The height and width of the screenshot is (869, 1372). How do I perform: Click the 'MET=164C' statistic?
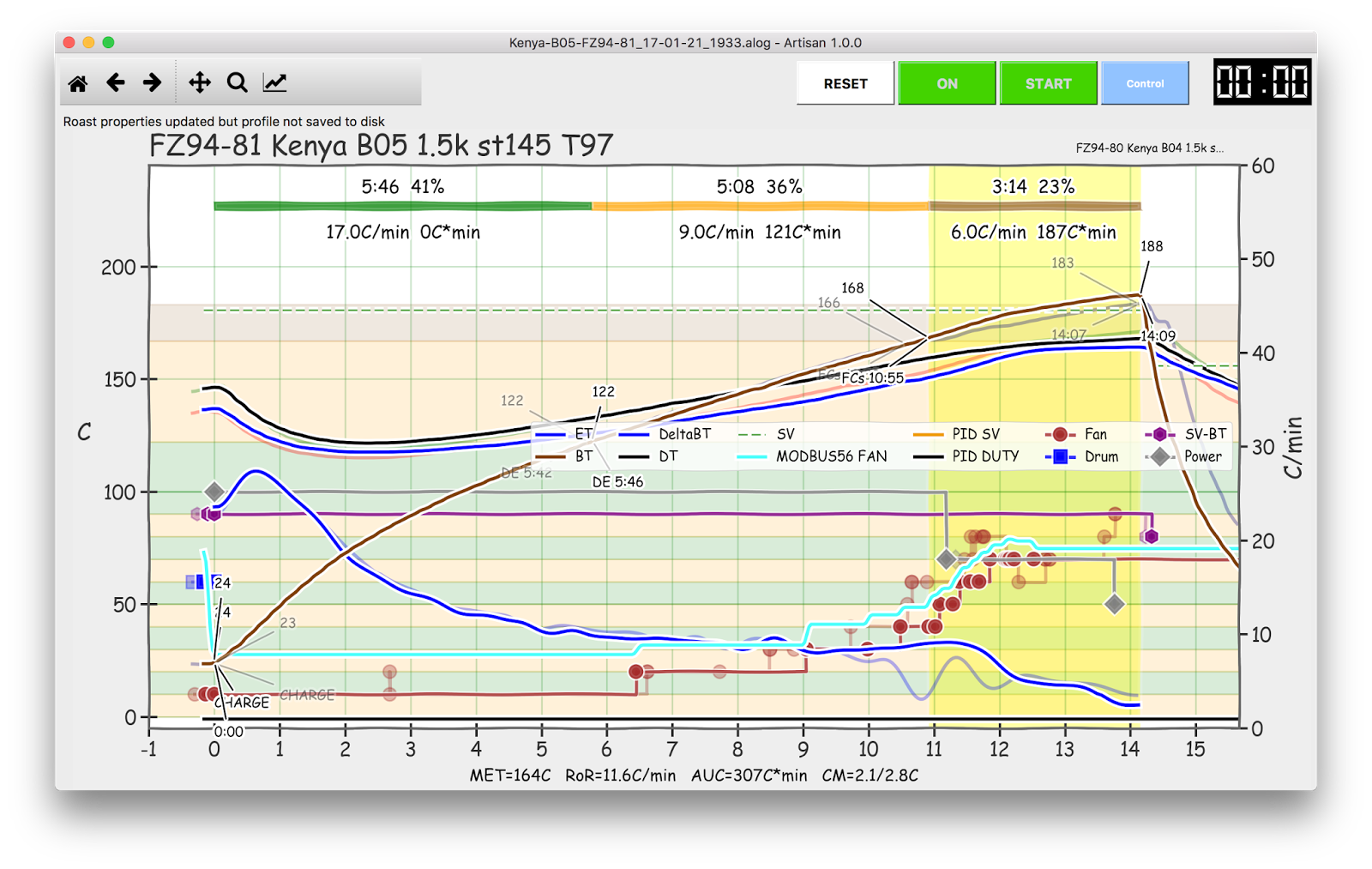coord(510,775)
